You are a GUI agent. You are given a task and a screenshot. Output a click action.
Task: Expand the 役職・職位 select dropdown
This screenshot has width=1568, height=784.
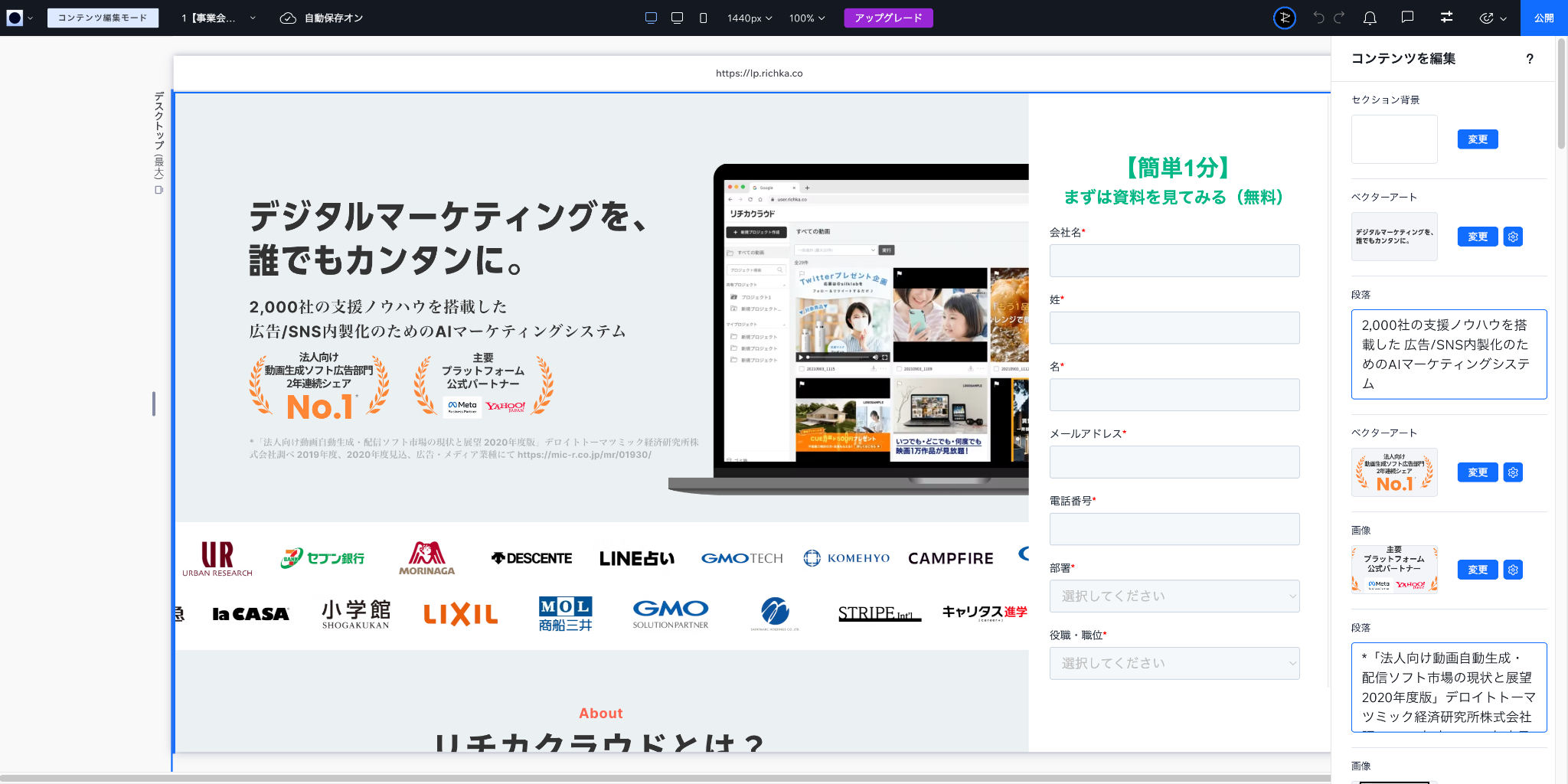pyautogui.click(x=1174, y=663)
